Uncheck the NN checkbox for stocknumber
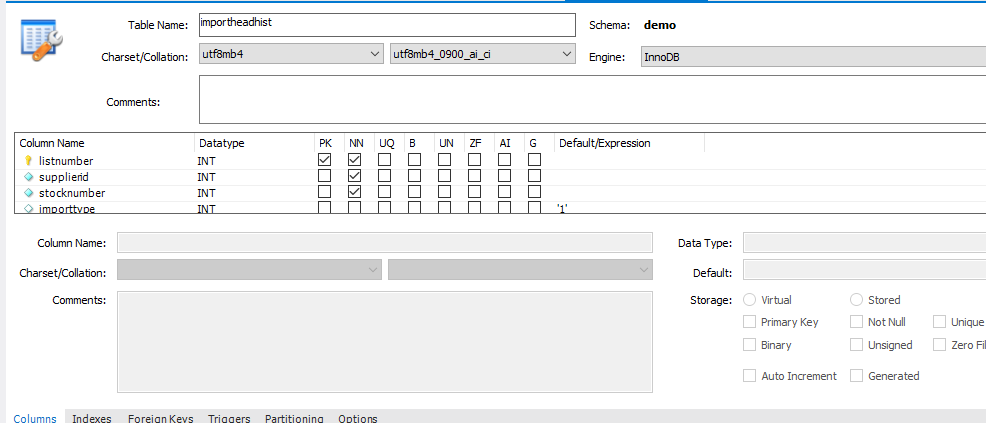The image size is (986, 423). coord(354,192)
